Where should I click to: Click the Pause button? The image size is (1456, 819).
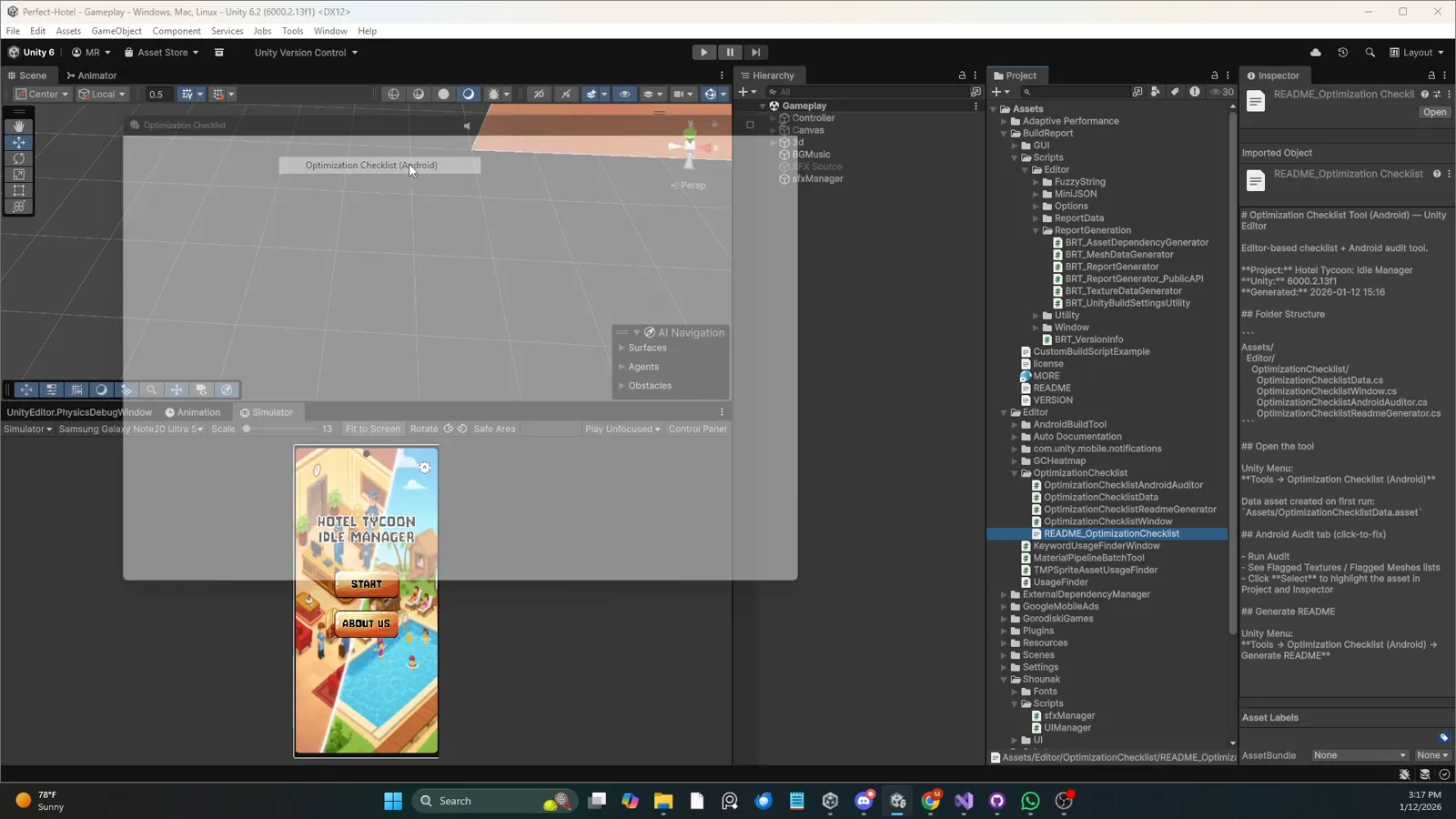pyautogui.click(x=730, y=53)
